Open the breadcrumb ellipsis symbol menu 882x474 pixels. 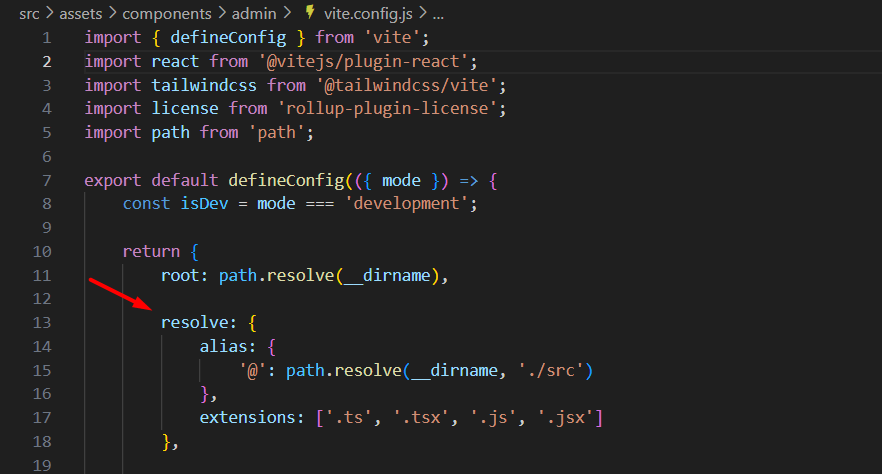[x=438, y=15]
